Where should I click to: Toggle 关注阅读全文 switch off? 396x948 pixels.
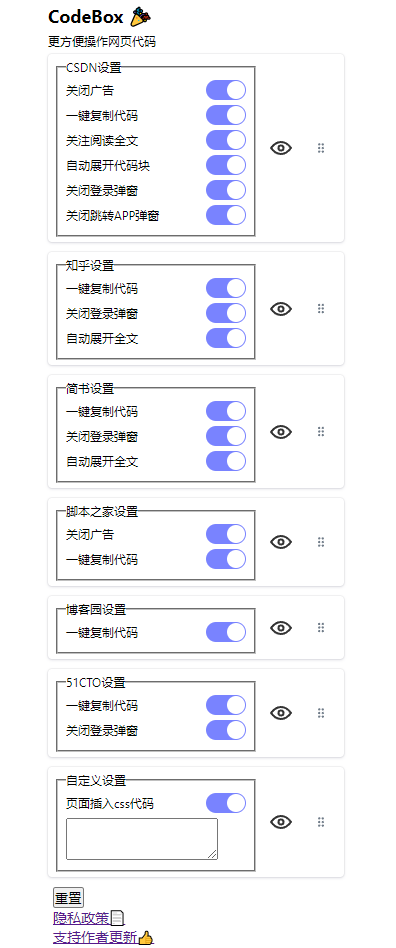[226, 140]
